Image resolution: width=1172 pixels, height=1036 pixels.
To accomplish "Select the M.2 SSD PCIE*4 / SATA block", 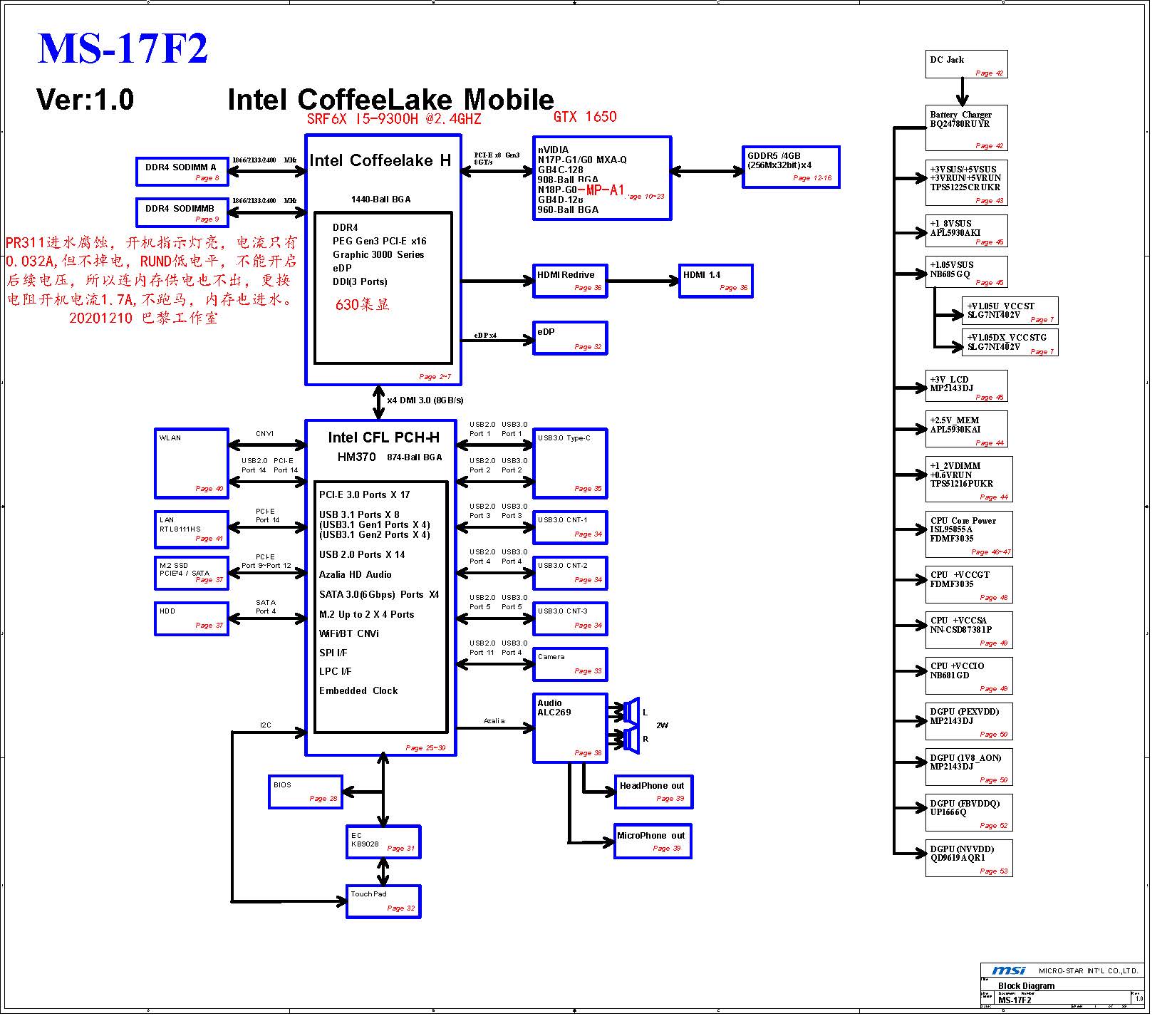I will click(192, 574).
